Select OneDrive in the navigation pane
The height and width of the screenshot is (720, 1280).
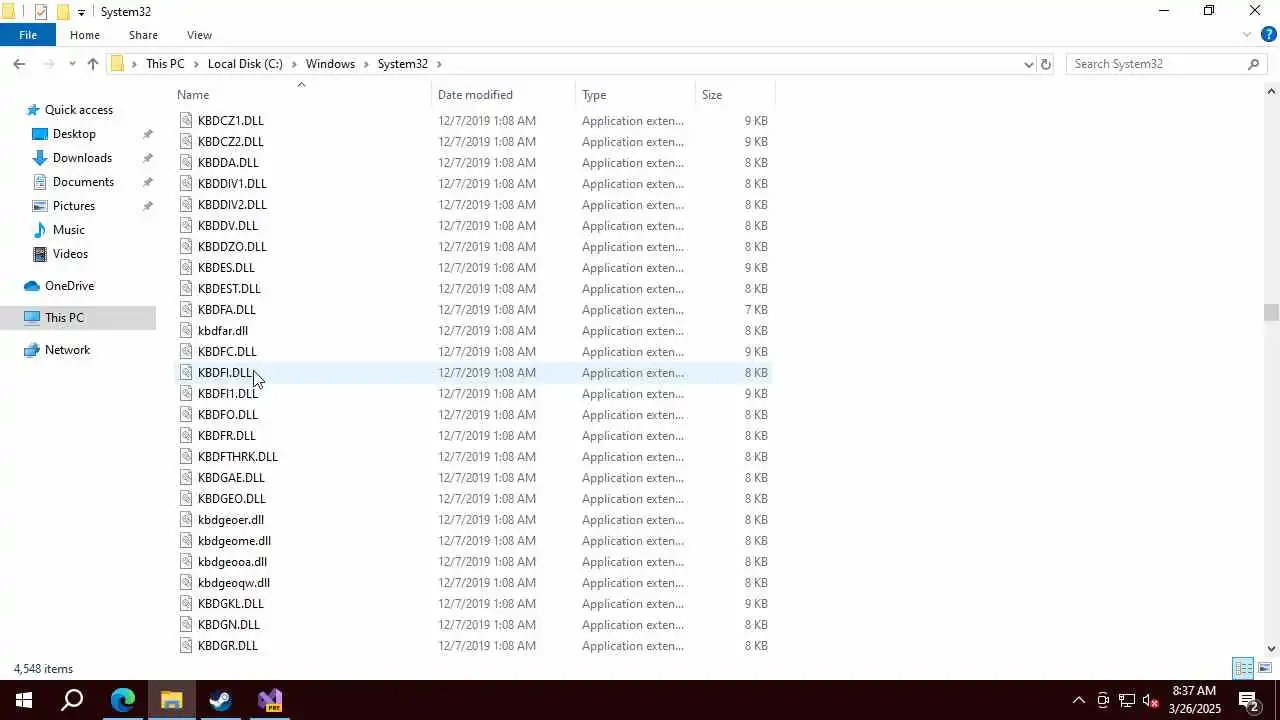[69, 286]
